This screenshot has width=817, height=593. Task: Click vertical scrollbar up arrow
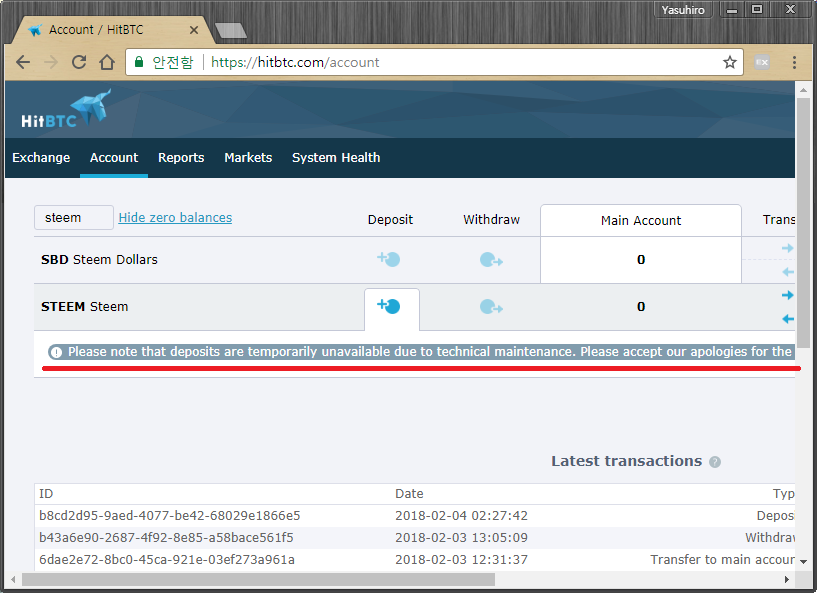click(x=803, y=90)
